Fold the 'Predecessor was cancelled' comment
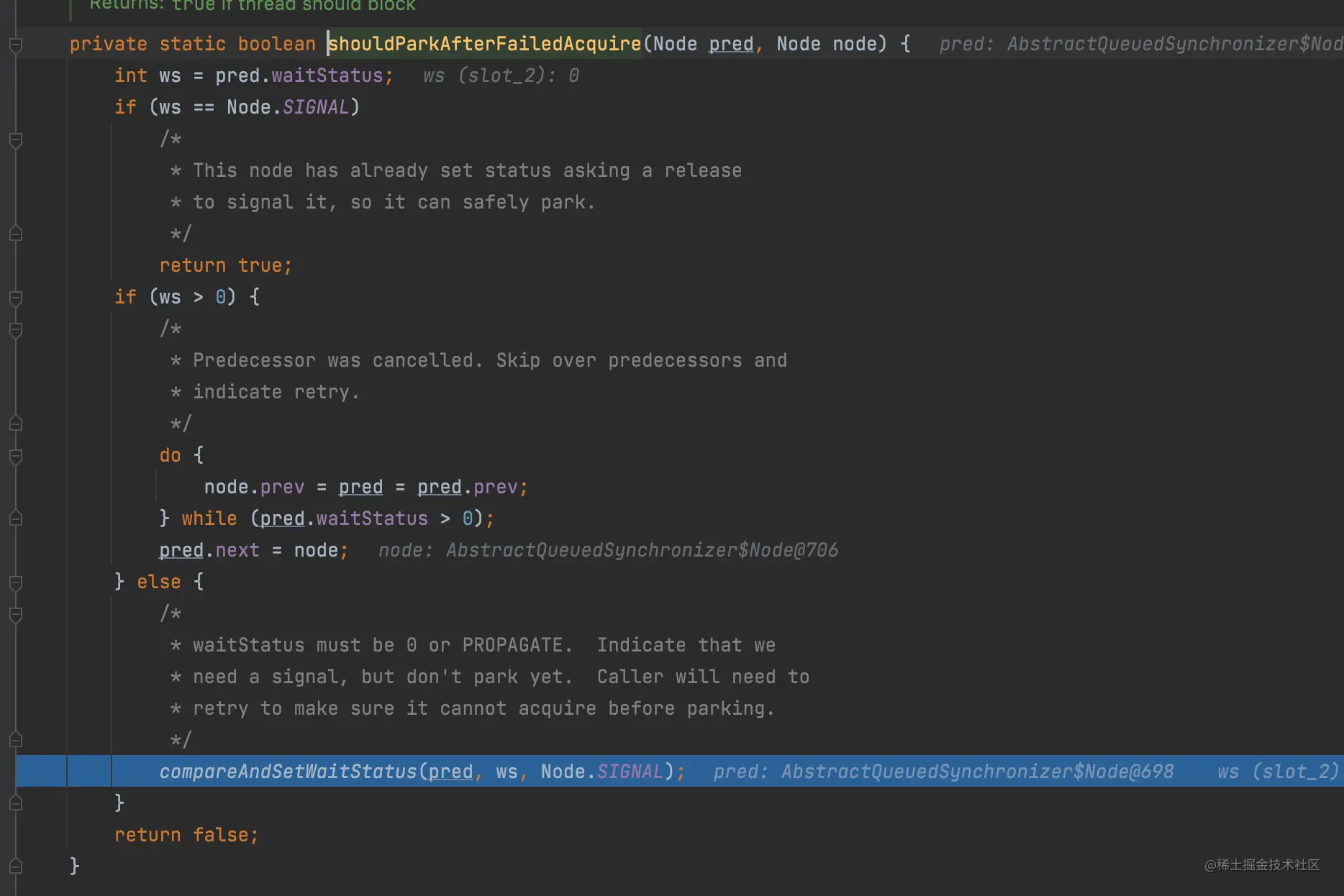Screen dimensions: 1344x896 (16, 329)
